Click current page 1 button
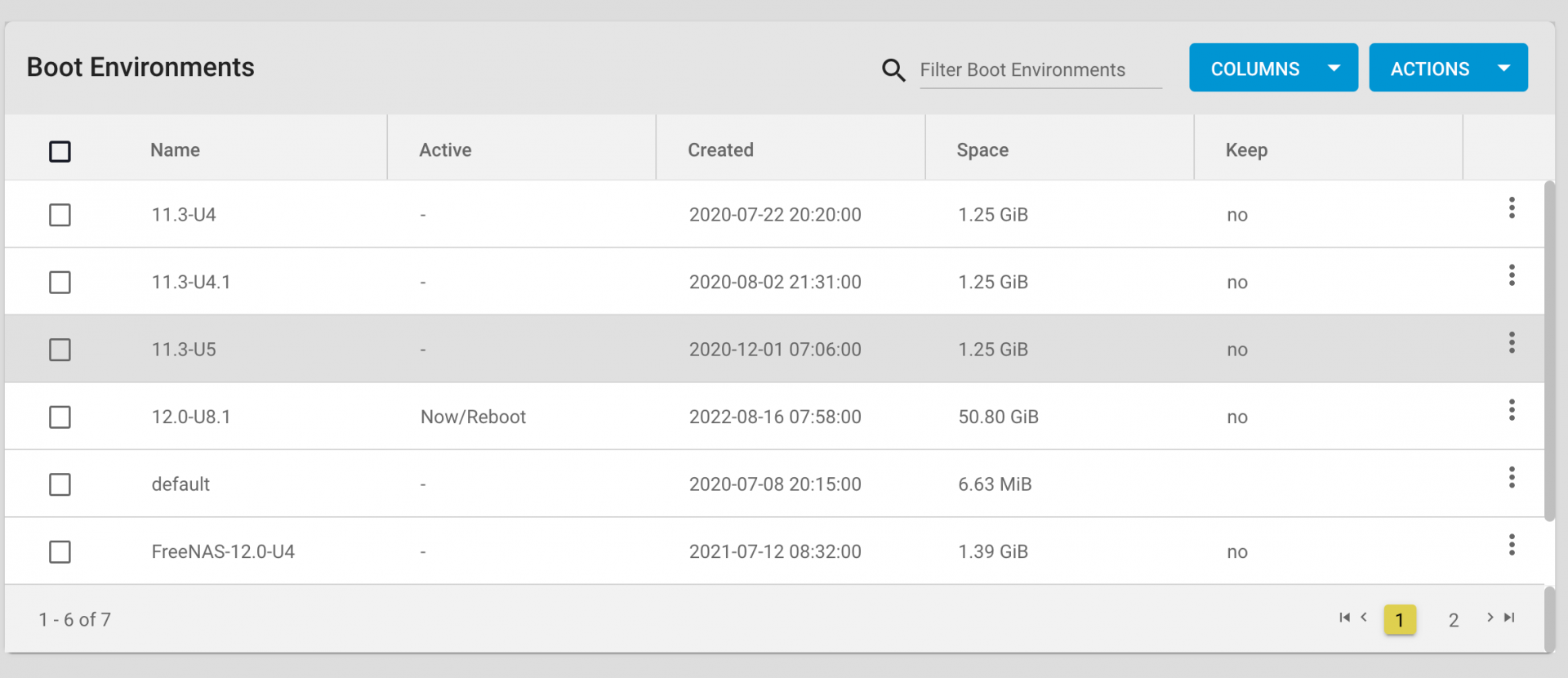Image resolution: width=1568 pixels, height=678 pixels. click(x=1399, y=620)
